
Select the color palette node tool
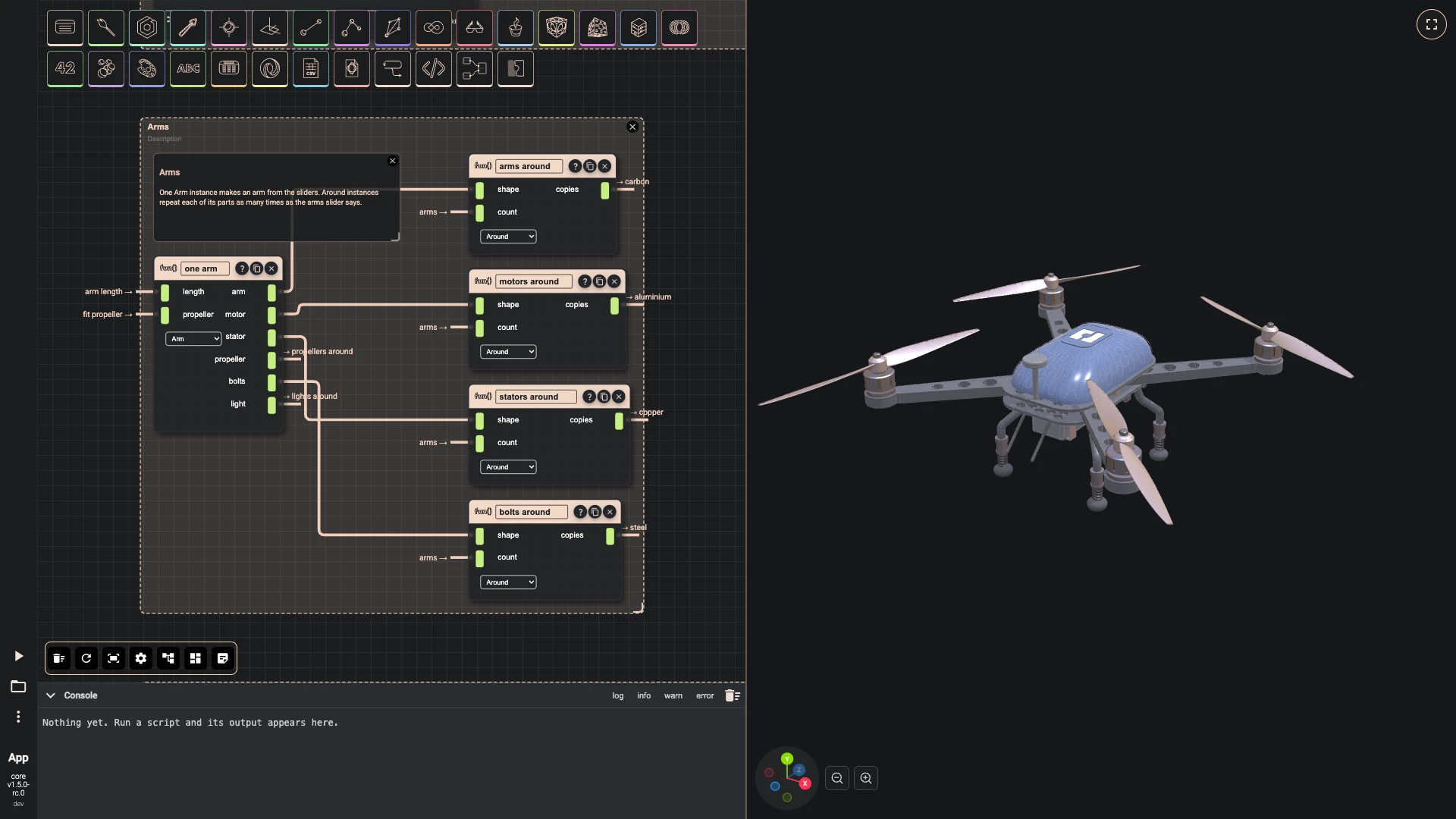pos(147,68)
